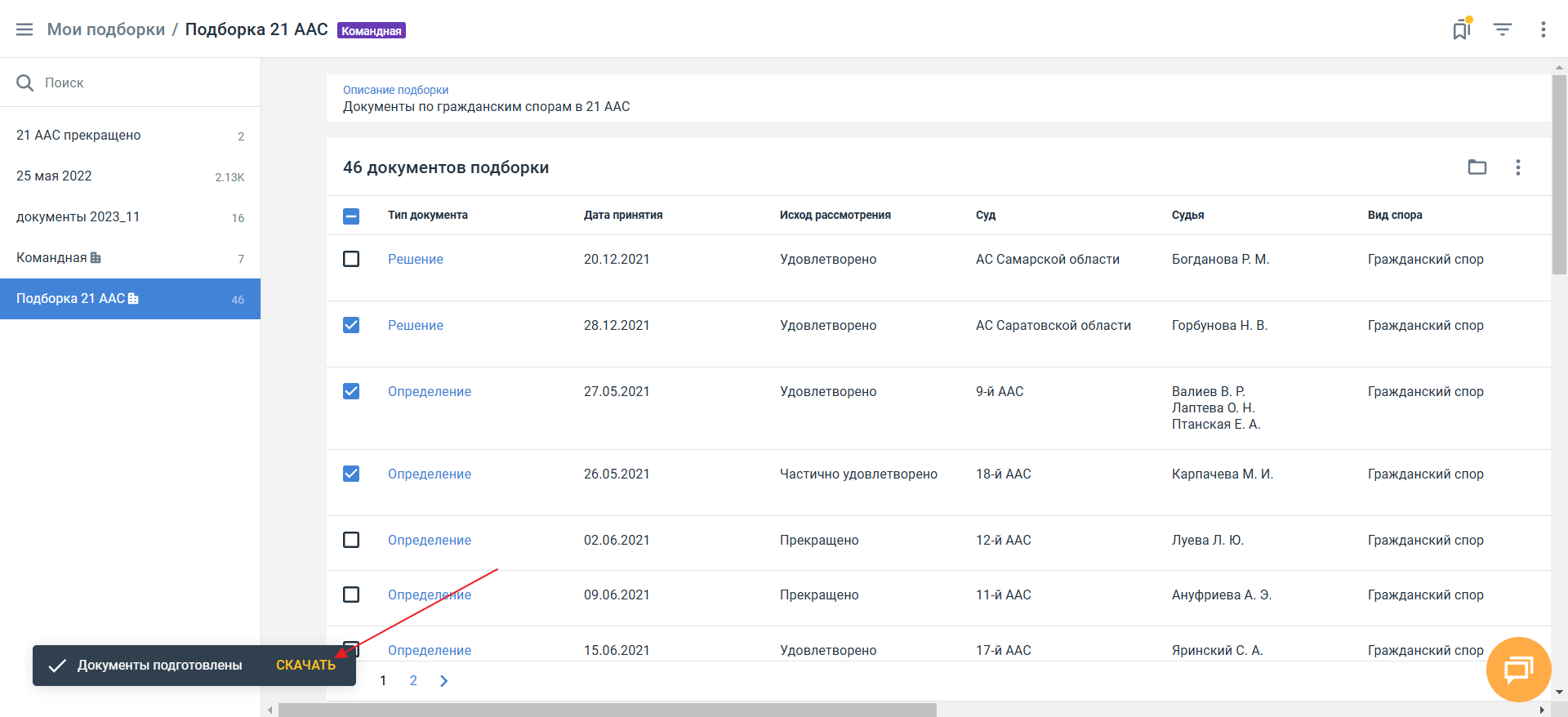Click '9-й ААС' court cell

(x=1000, y=391)
